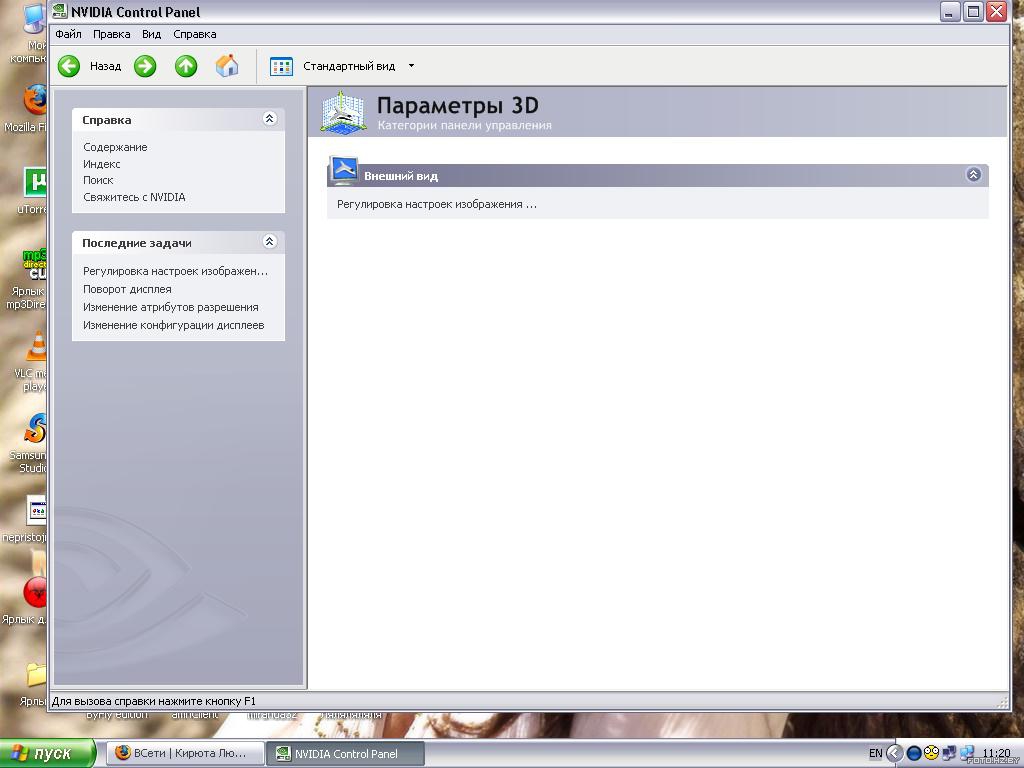Open the Справка menu in menu bar
Image resolution: width=1024 pixels, height=768 pixels.
pyautogui.click(x=195, y=34)
